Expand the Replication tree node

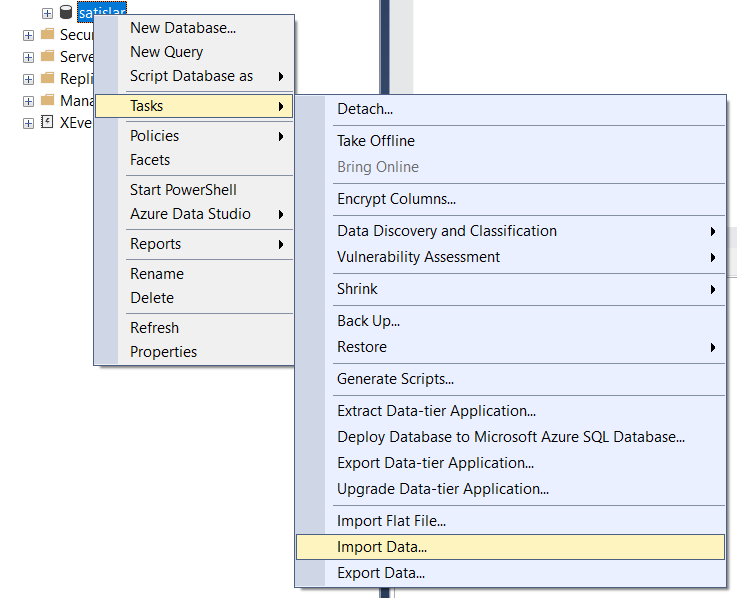[28, 79]
